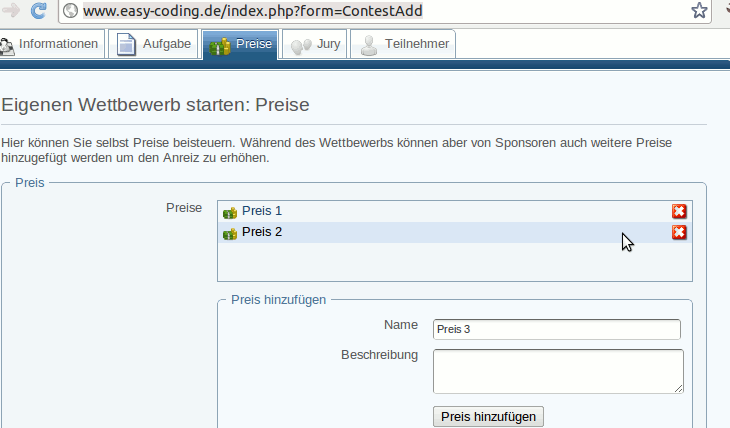Open the Informationen tab
This screenshot has height=428, width=730.
point(51,44)
